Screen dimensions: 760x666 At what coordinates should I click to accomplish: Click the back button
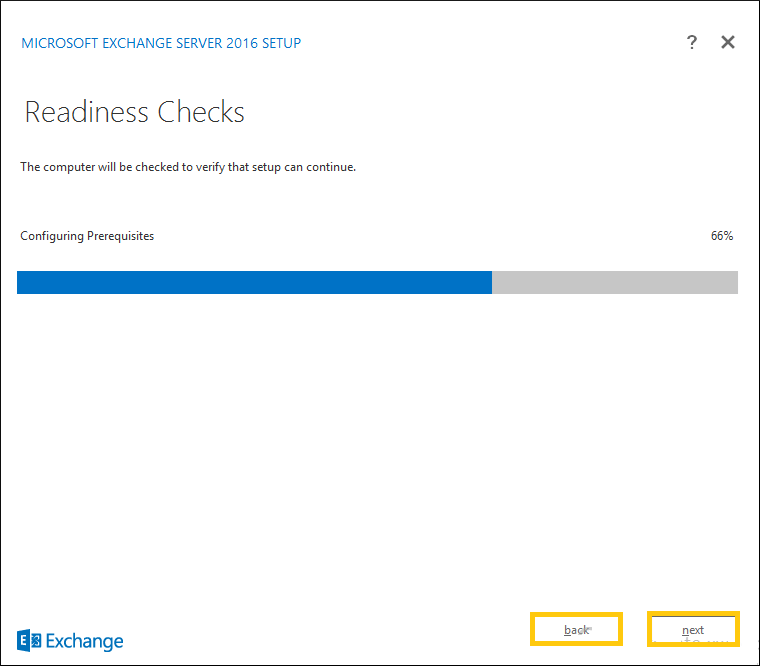tap(576, 629)
